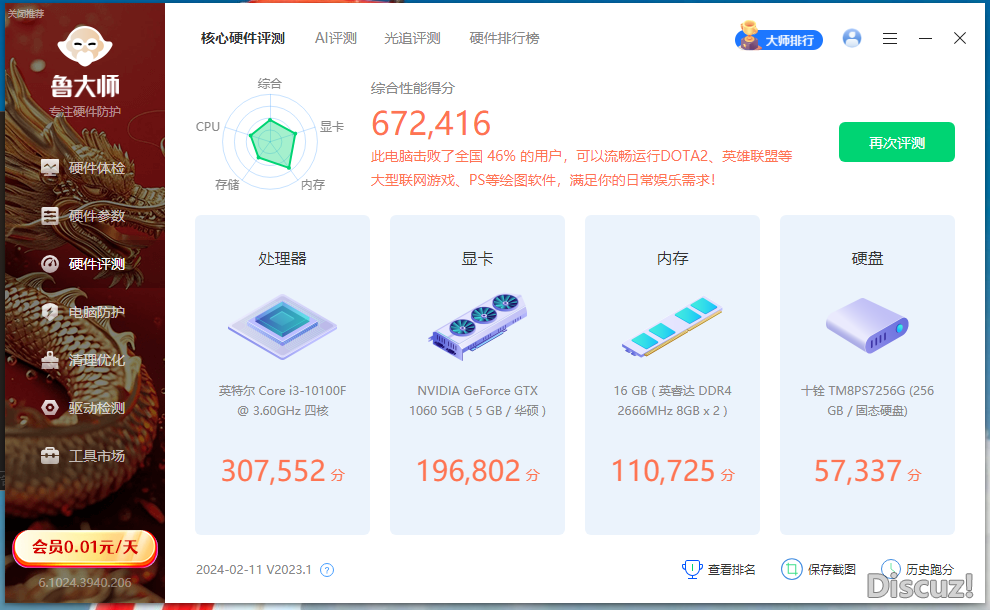Click the total score 672,416

tap(431, 124)
